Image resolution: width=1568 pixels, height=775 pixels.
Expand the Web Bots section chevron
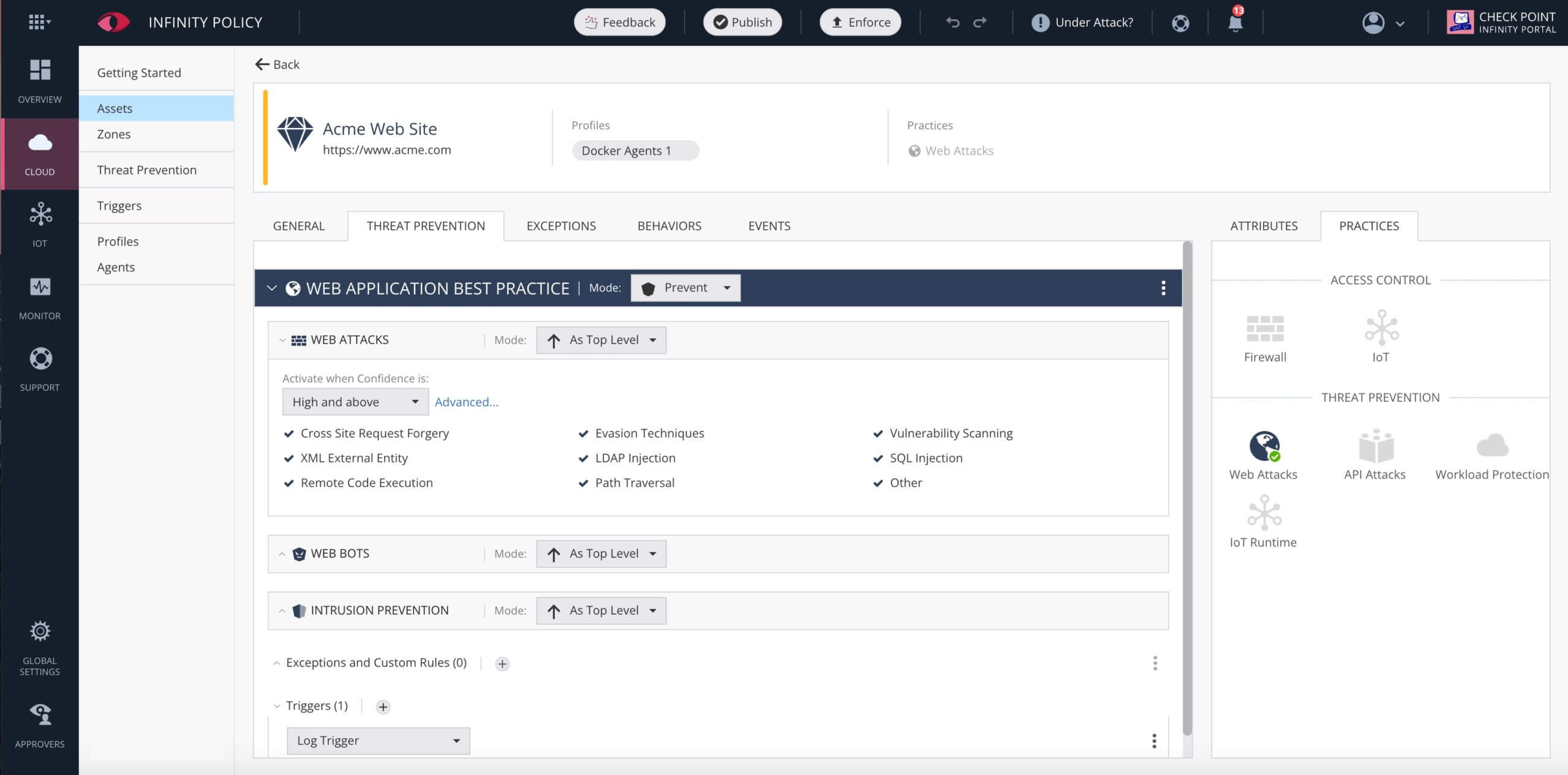tap(282, 554)
